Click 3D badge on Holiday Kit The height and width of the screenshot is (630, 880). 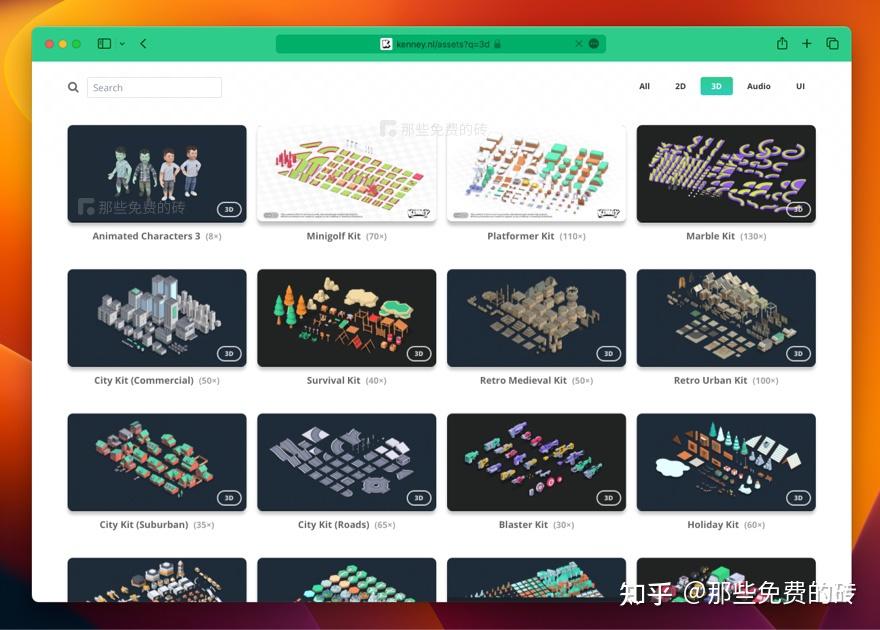(x=798, y=498)
